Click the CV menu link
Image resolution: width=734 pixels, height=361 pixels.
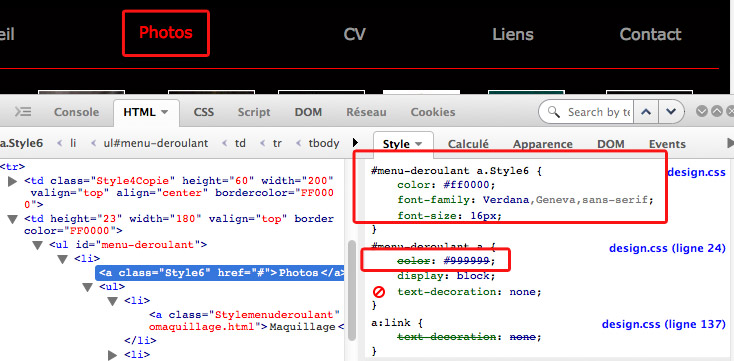(x=354, y=34)
